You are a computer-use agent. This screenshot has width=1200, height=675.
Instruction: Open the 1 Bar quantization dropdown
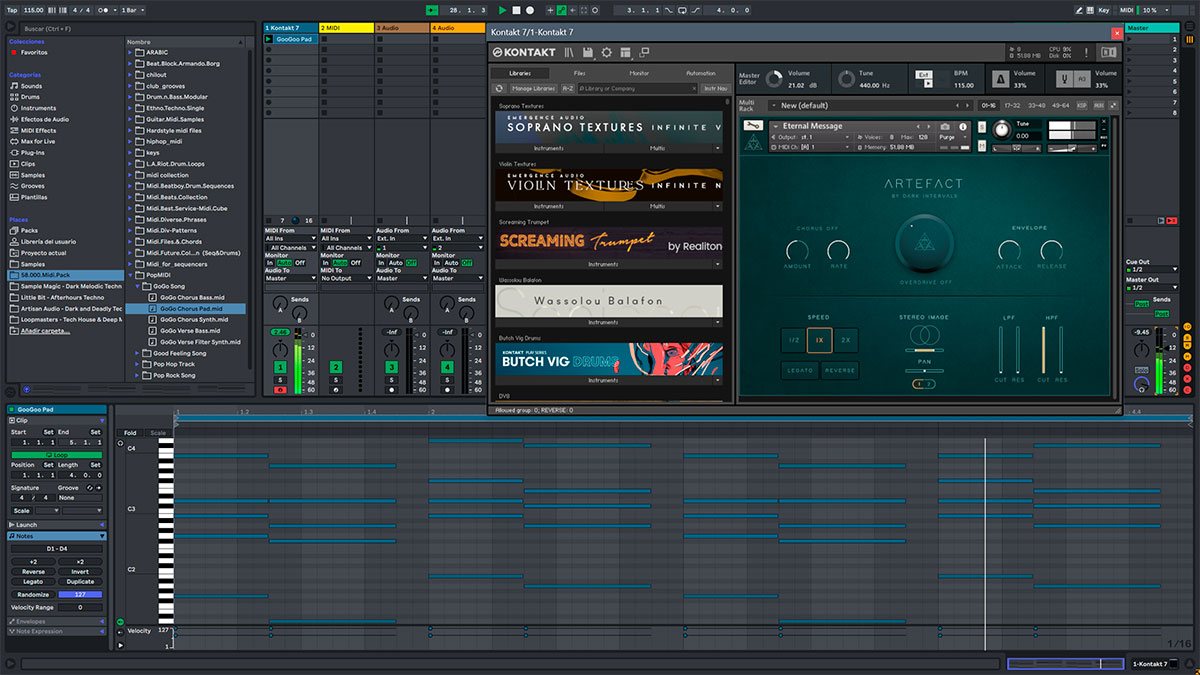(x=131, y=9)
